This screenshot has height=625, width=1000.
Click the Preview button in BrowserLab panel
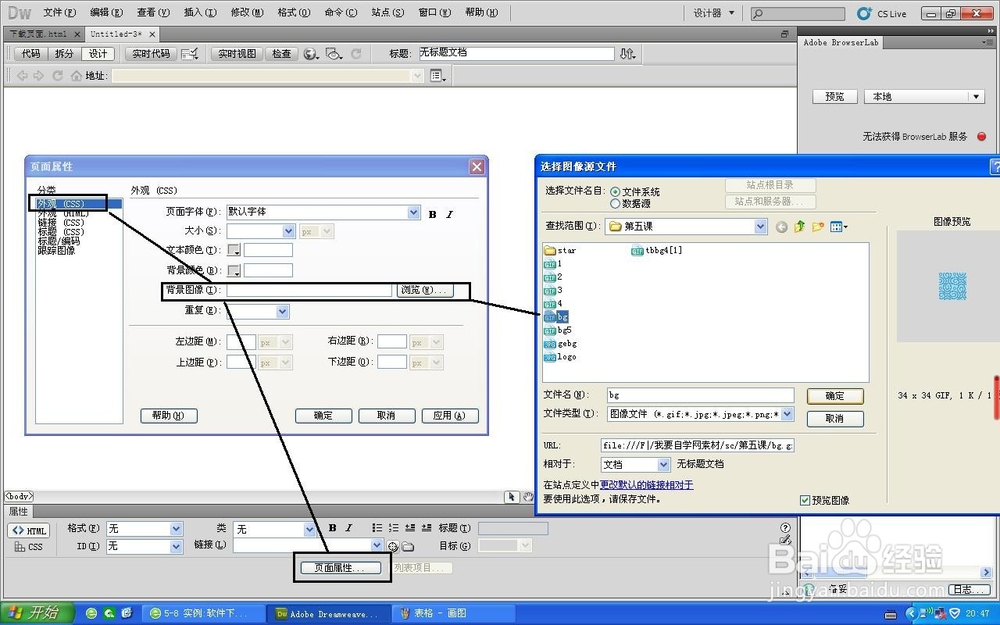(x=835, y=97)
